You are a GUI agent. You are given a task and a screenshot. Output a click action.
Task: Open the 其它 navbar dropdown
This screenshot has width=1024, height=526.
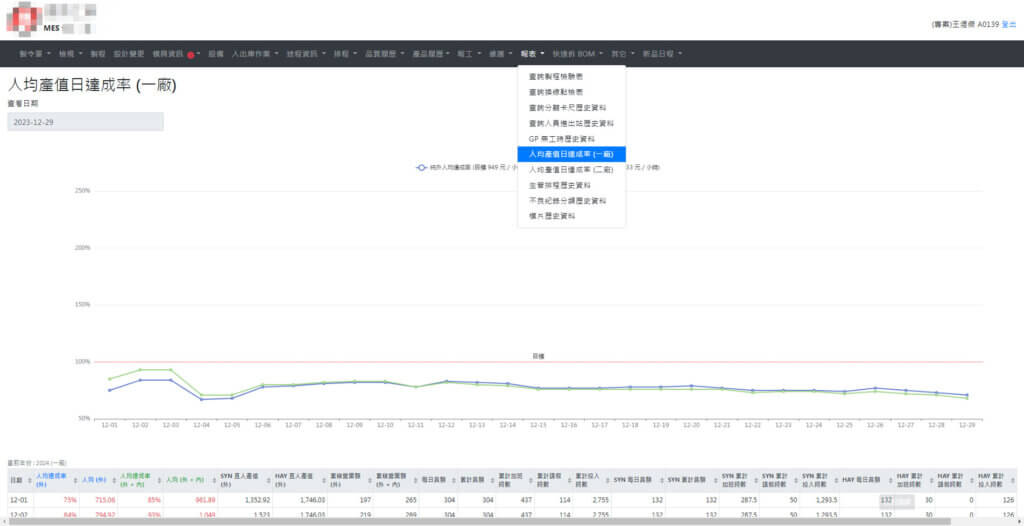(621, 53)
